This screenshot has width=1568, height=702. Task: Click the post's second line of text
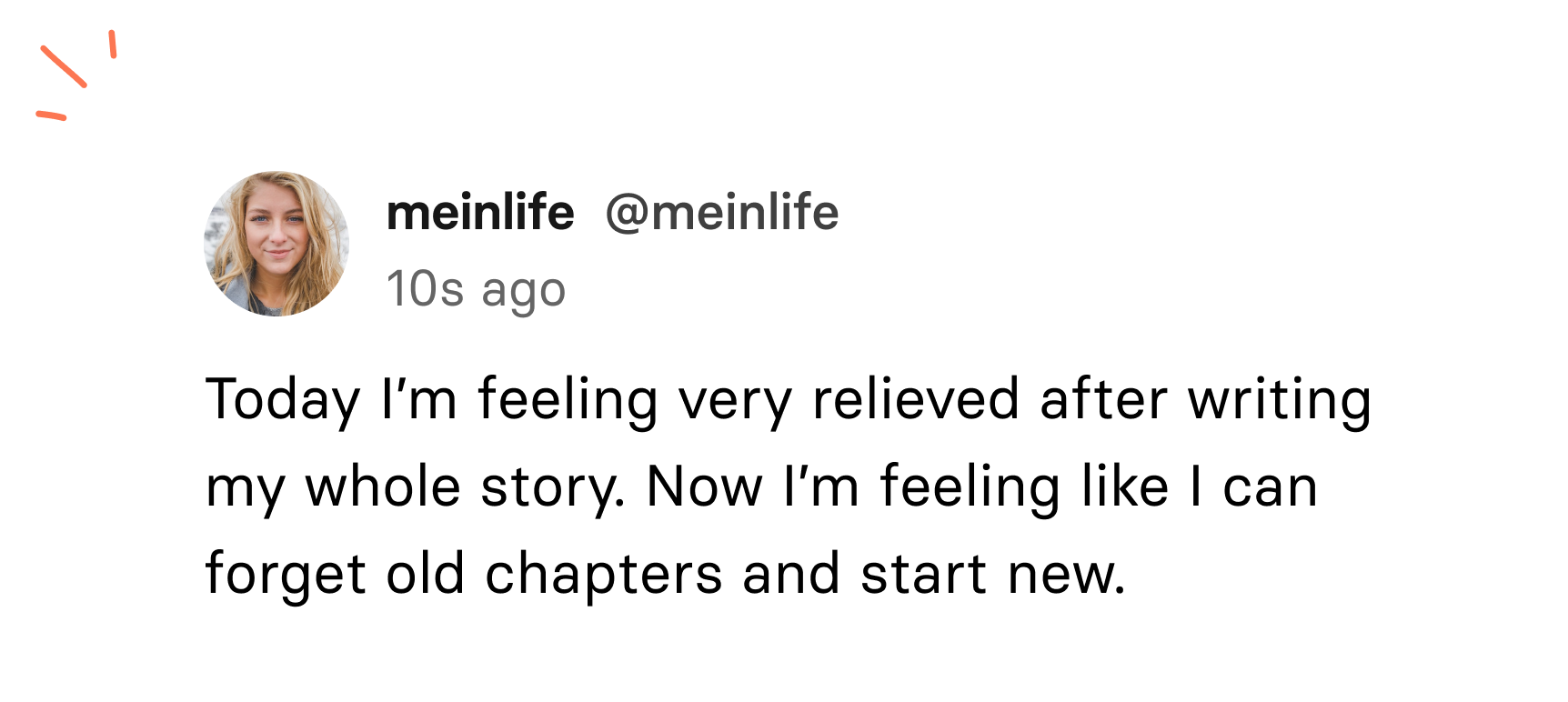pyautogui.click(x=760, y=486)
